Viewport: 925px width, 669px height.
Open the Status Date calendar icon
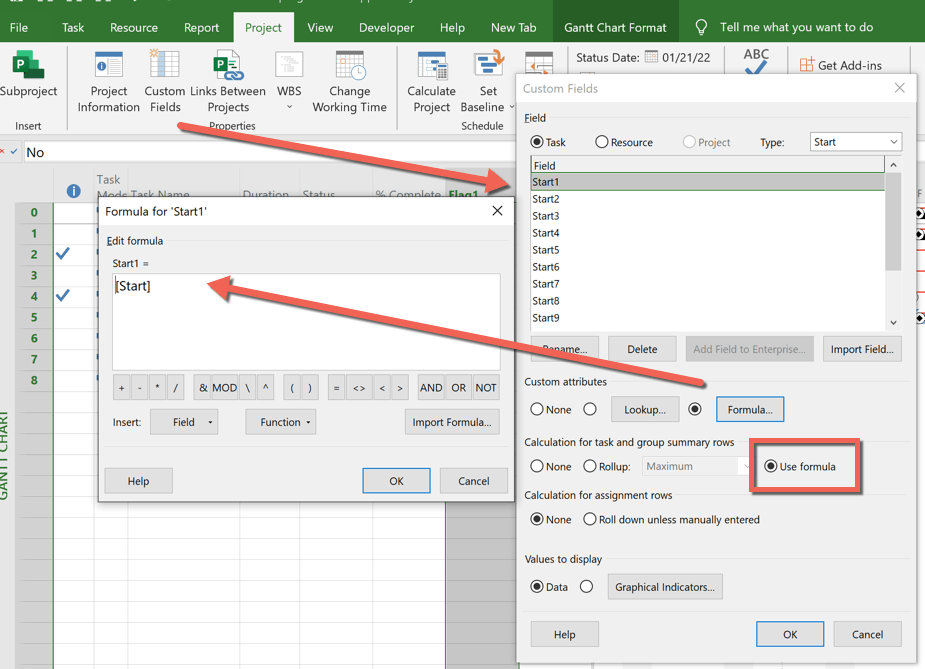(651, 57)
